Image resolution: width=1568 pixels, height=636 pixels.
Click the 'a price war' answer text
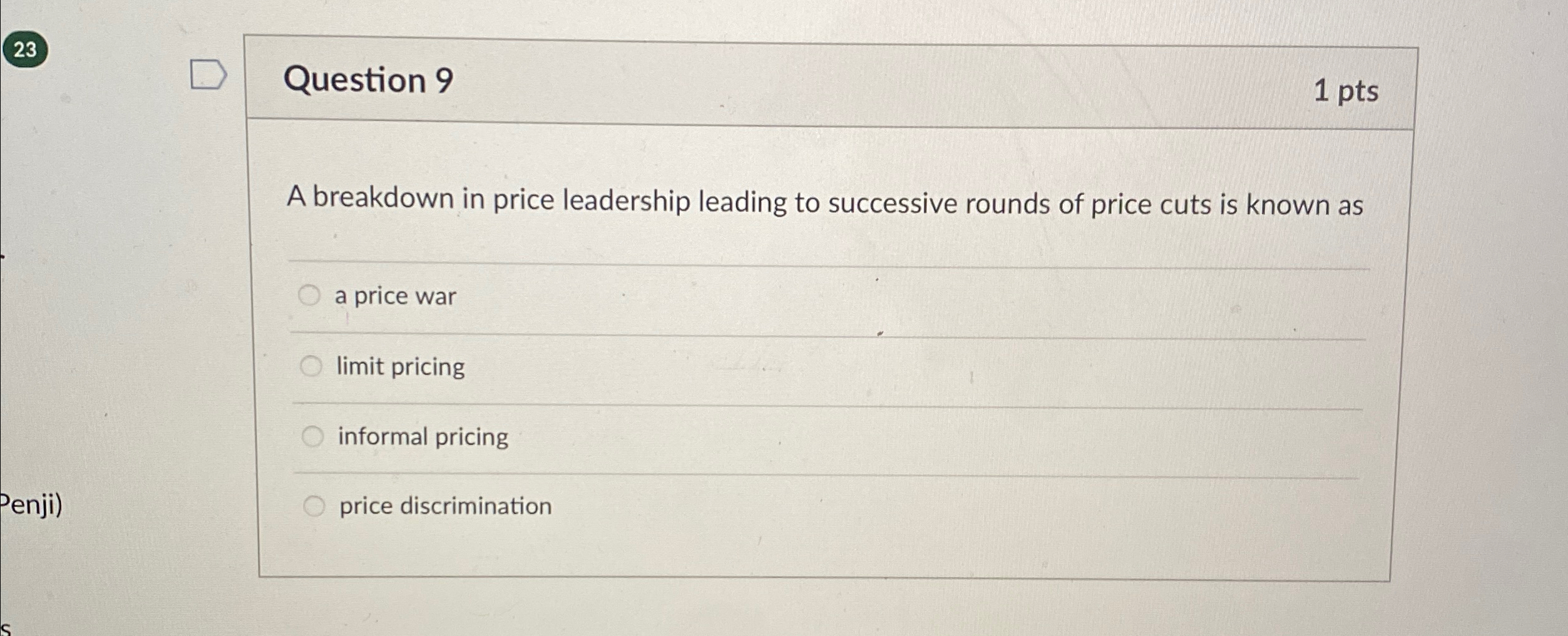[395, 295]
